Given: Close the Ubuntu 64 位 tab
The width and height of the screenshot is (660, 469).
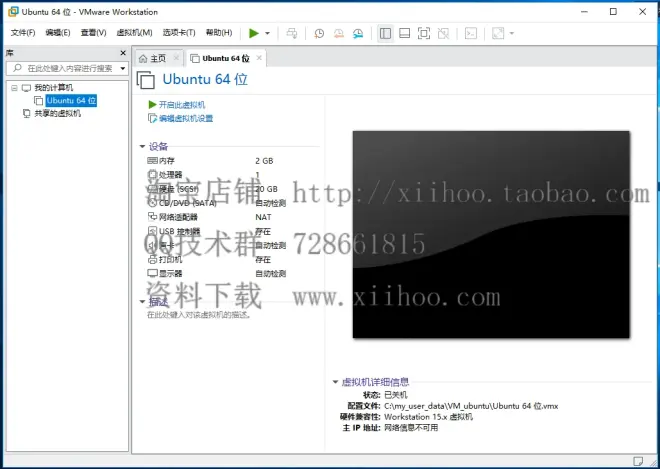Looking at the screenshot, I should (x=259, y=58).
